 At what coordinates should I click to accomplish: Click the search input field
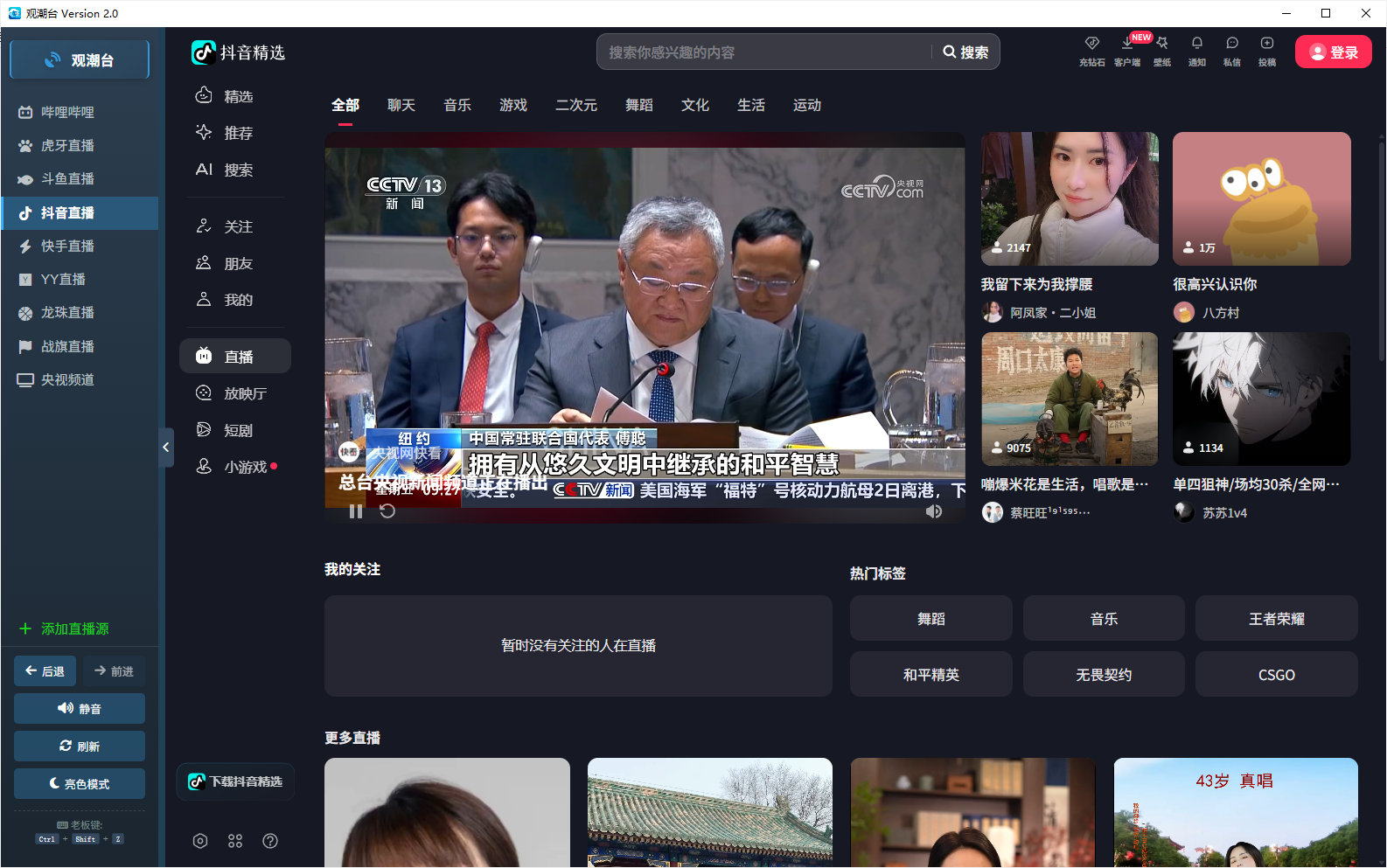pyautogui.click(x=761, y=52)
